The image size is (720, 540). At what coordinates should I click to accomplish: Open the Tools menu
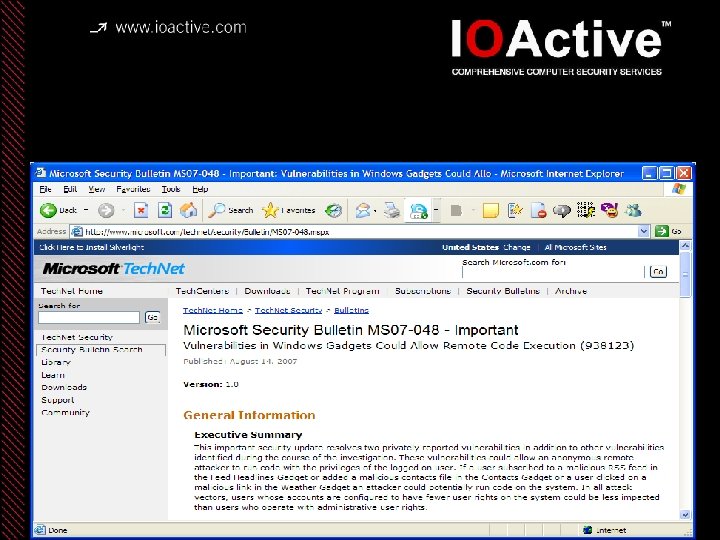pyautogui.click(x=171, y=189)
